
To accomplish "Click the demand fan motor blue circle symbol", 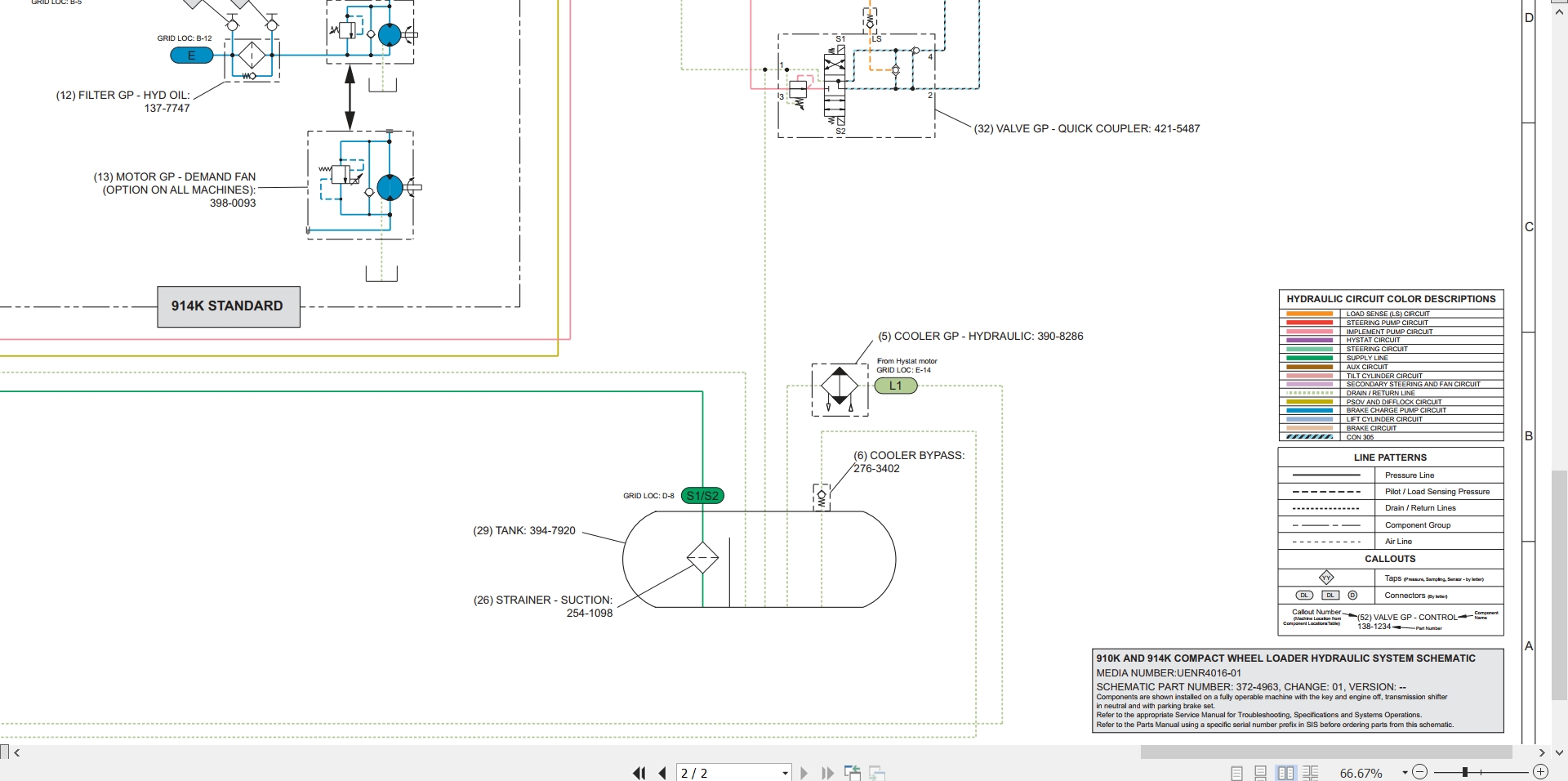I will coord(390,188).
